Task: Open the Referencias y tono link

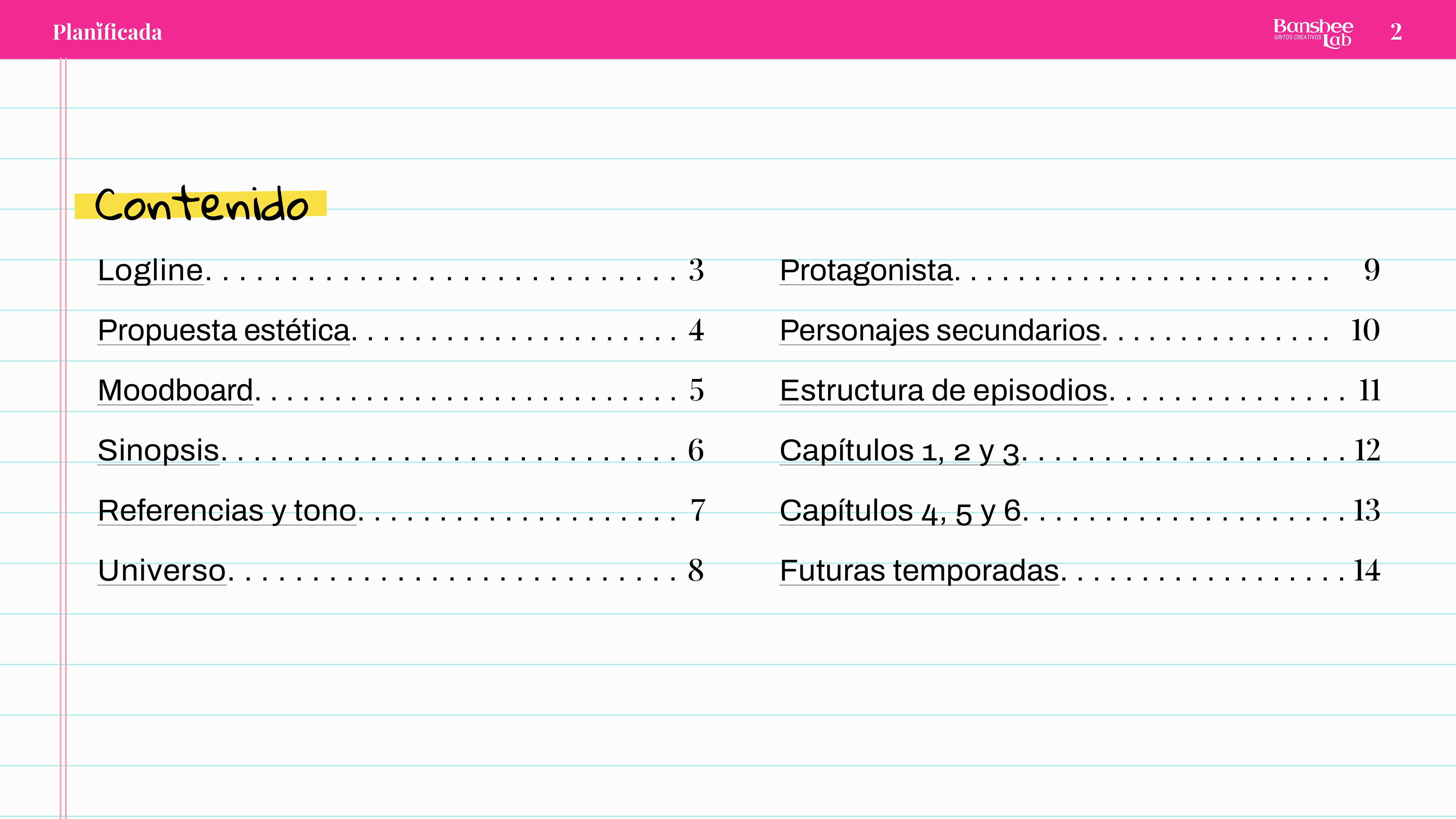Action: coord(227,510)
